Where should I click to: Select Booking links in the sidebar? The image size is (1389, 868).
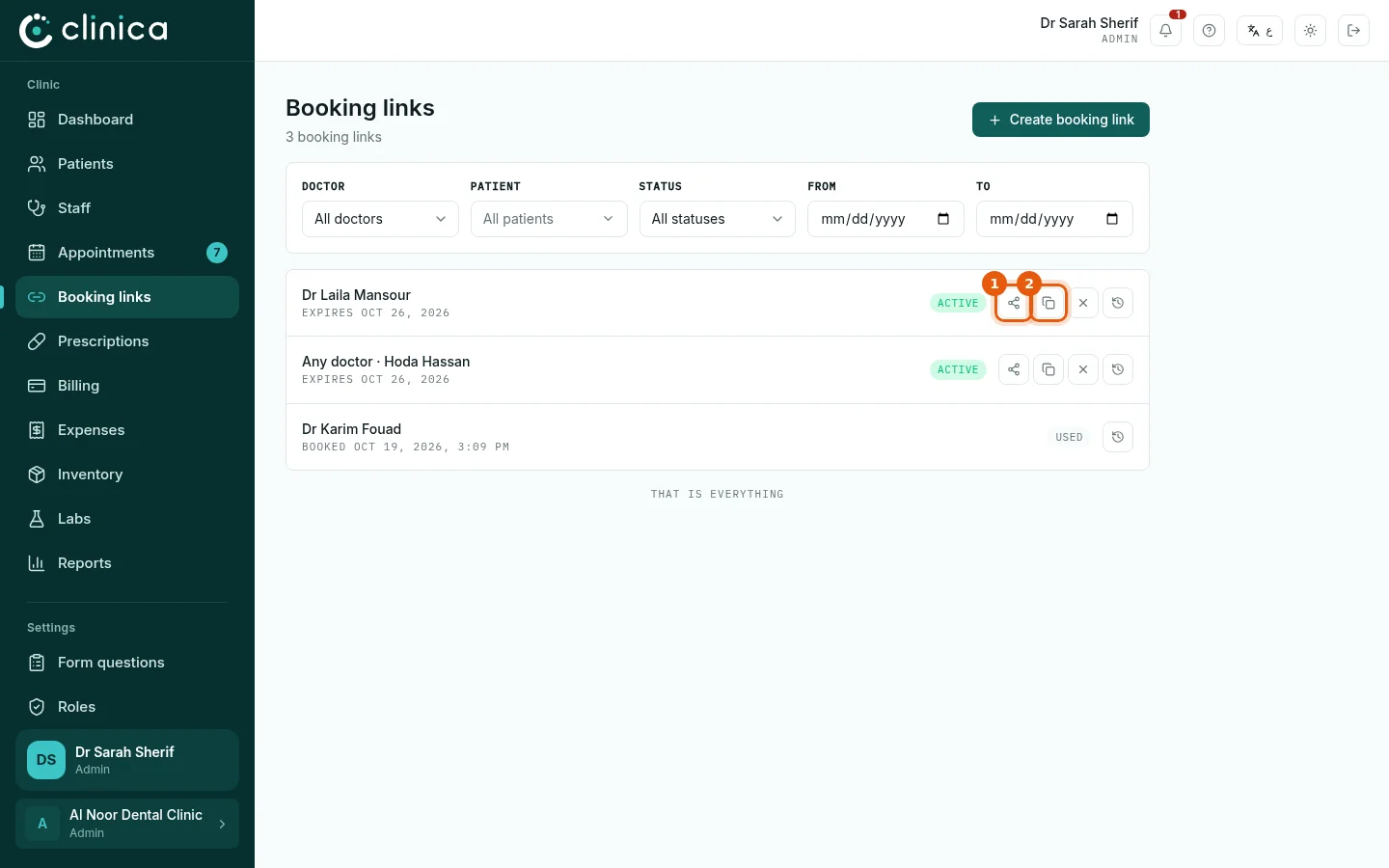coord(127,297)
